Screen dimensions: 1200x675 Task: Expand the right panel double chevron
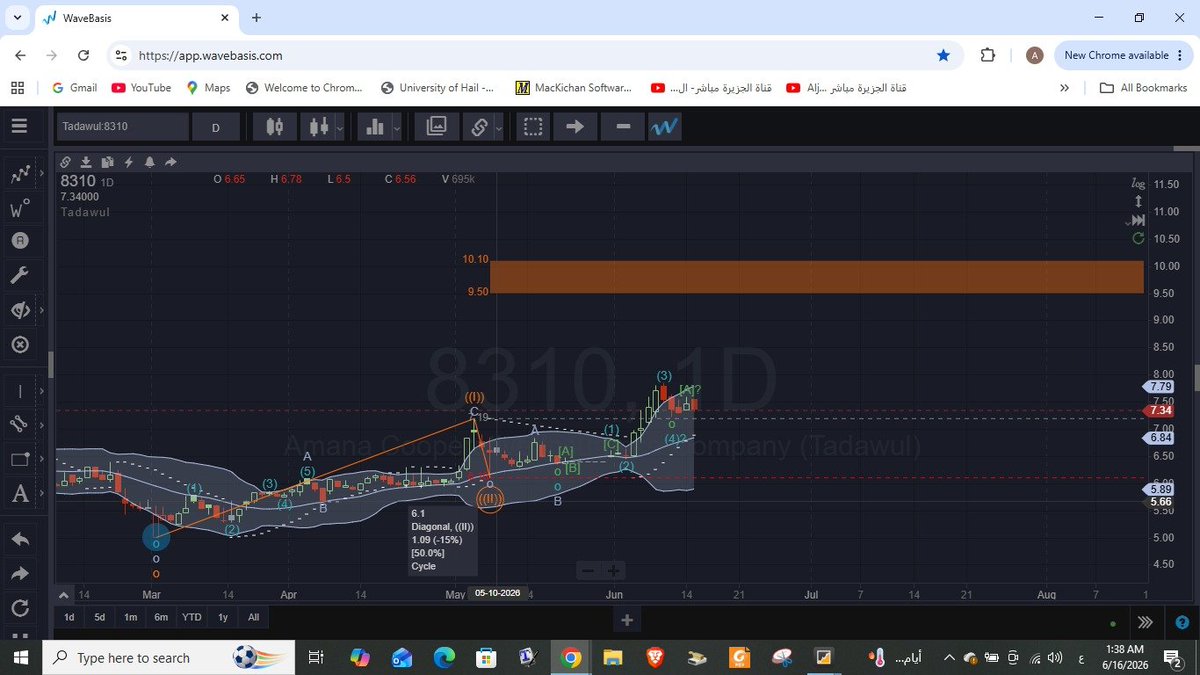(1145, 621)
